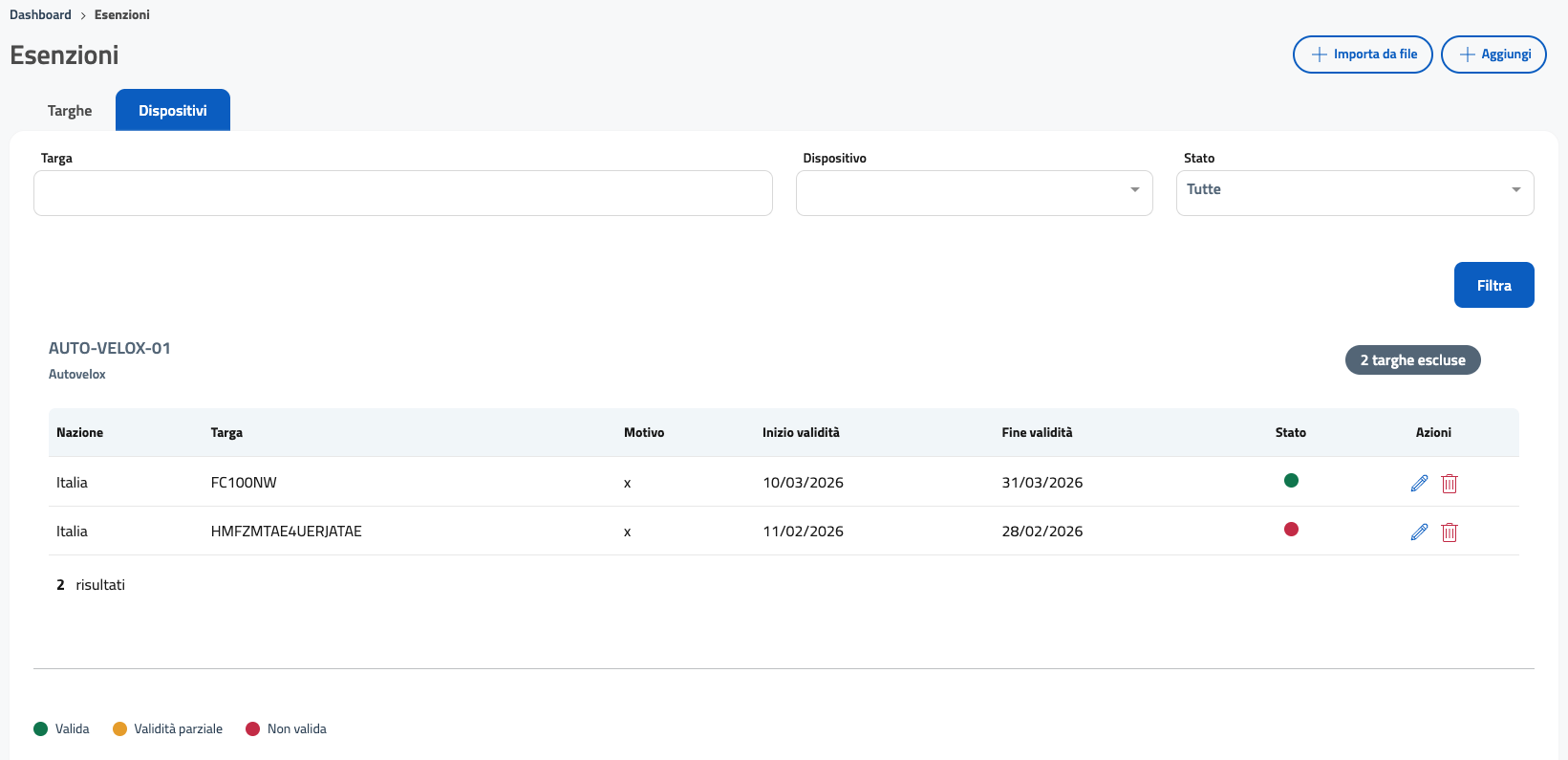Select the Dispositivi tab
The image size is (1568, 760).
[x=173, y=111]
